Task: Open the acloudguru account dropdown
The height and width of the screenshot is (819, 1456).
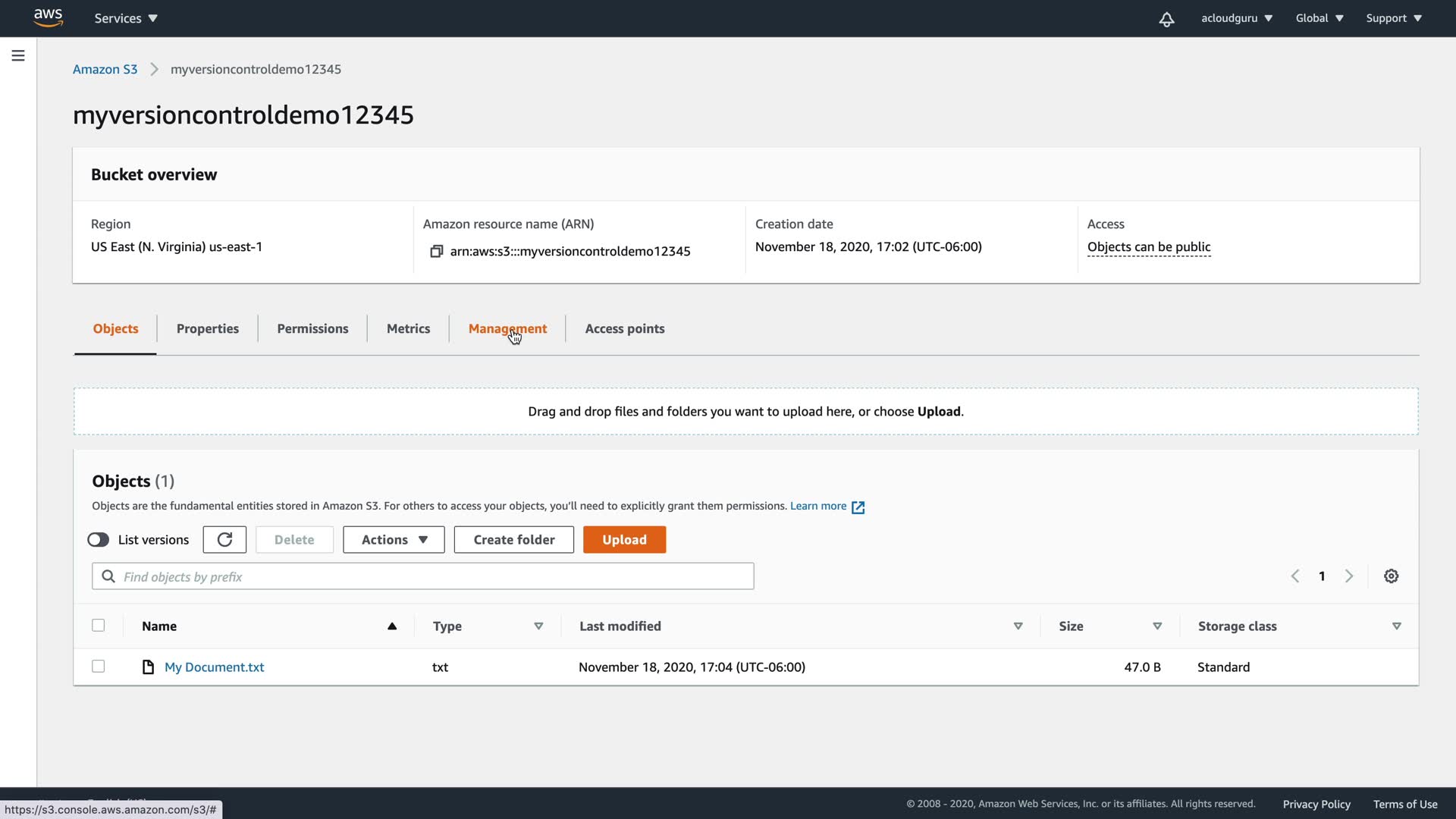Action: point(1236,18)
